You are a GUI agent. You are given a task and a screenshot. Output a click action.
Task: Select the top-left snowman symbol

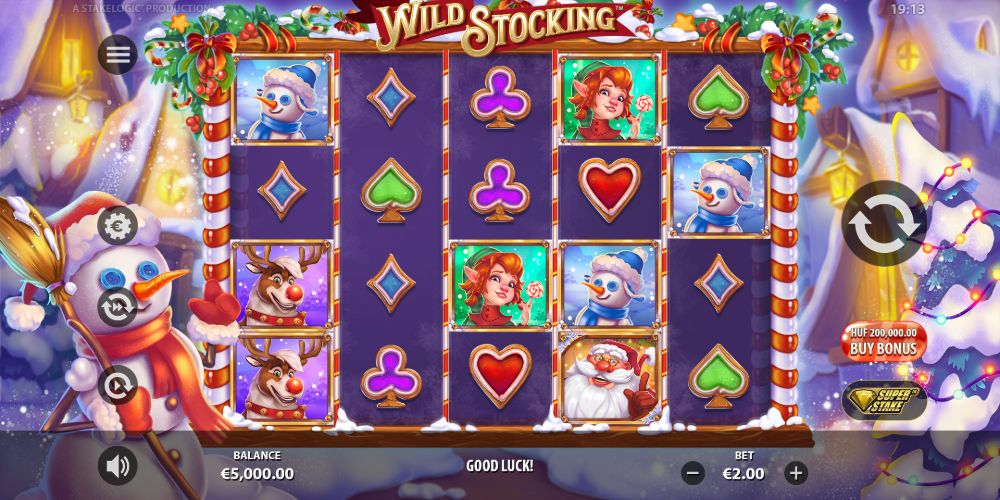tap(283, 99)
